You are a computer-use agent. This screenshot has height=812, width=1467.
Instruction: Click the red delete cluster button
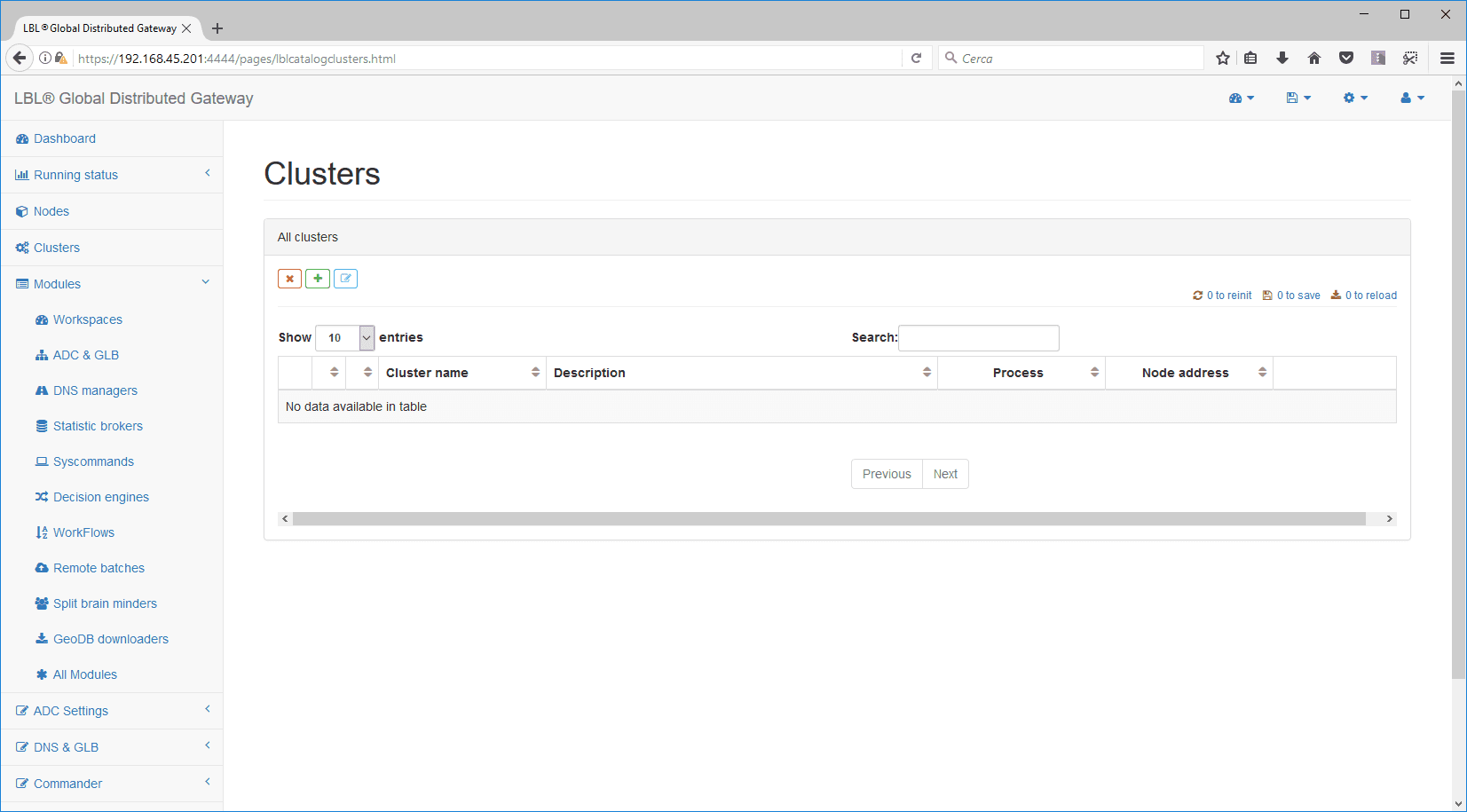tap(289, 279)
